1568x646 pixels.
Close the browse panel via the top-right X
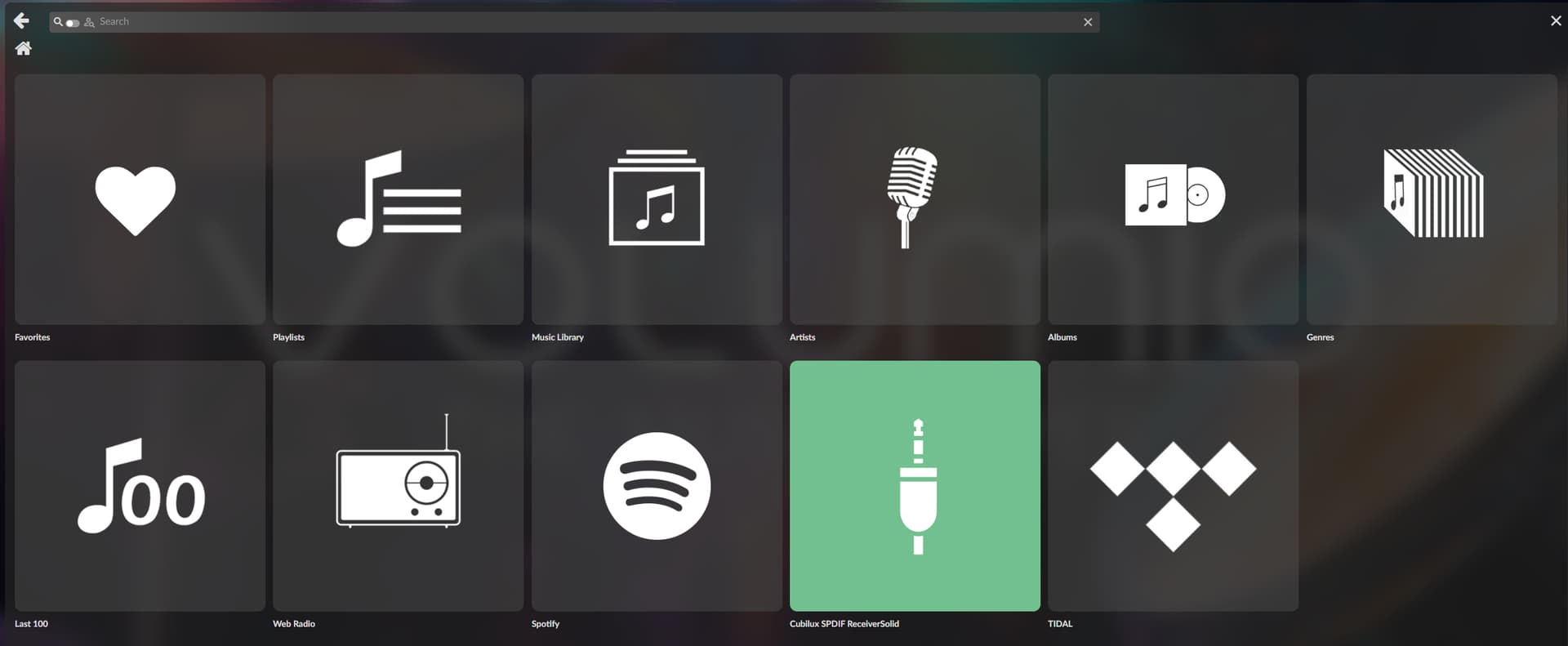point(1555,21)
